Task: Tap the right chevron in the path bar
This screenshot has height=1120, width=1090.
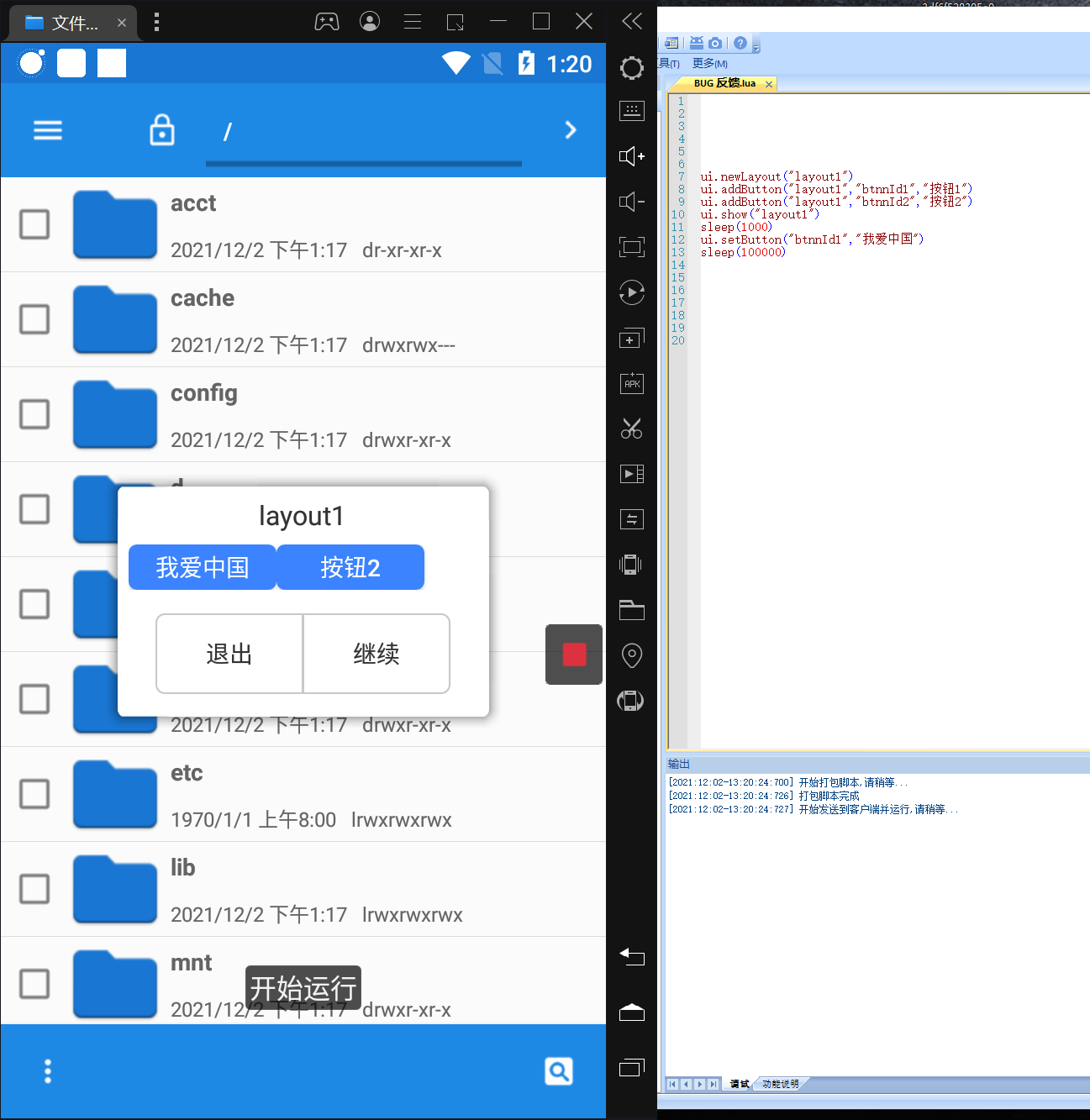Action: click(571, 130)
